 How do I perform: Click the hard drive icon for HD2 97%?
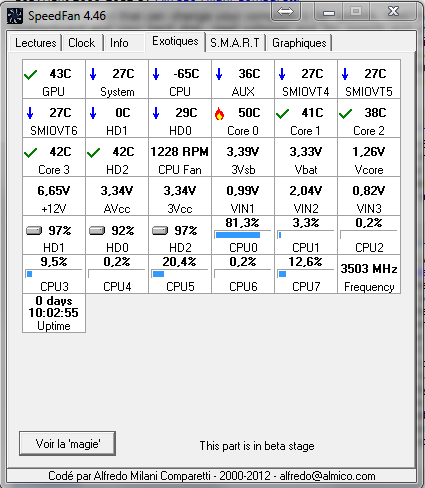[x=160, y=231]
